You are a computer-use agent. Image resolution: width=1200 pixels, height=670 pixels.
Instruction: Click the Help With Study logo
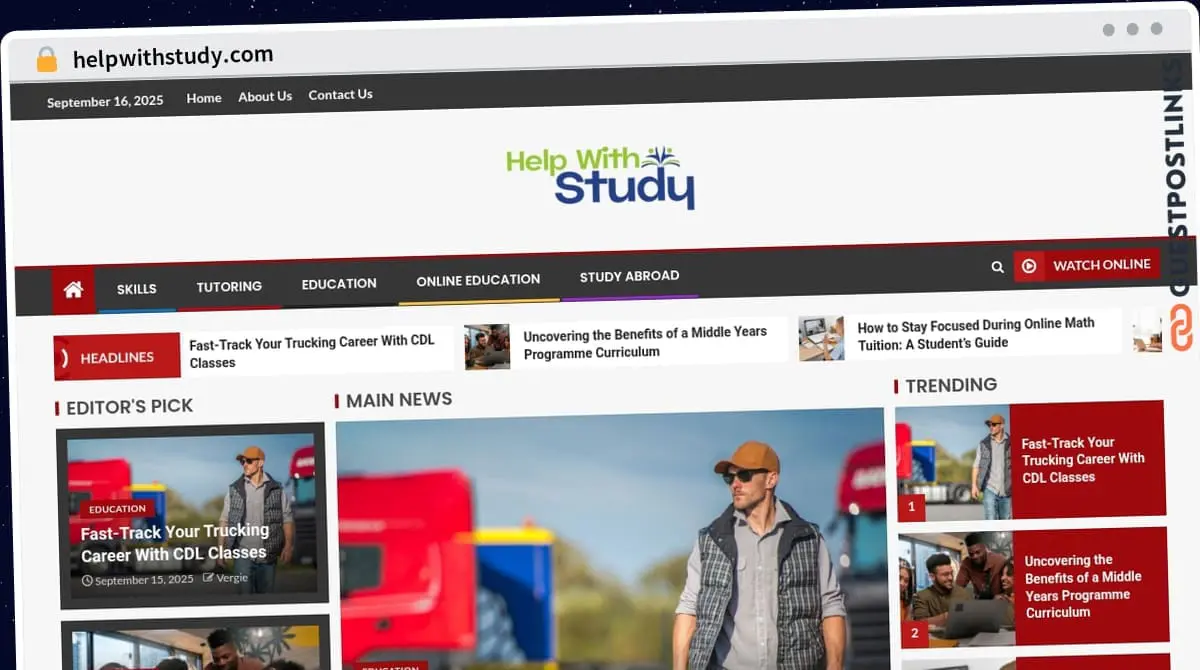click(x=599, y=177)
